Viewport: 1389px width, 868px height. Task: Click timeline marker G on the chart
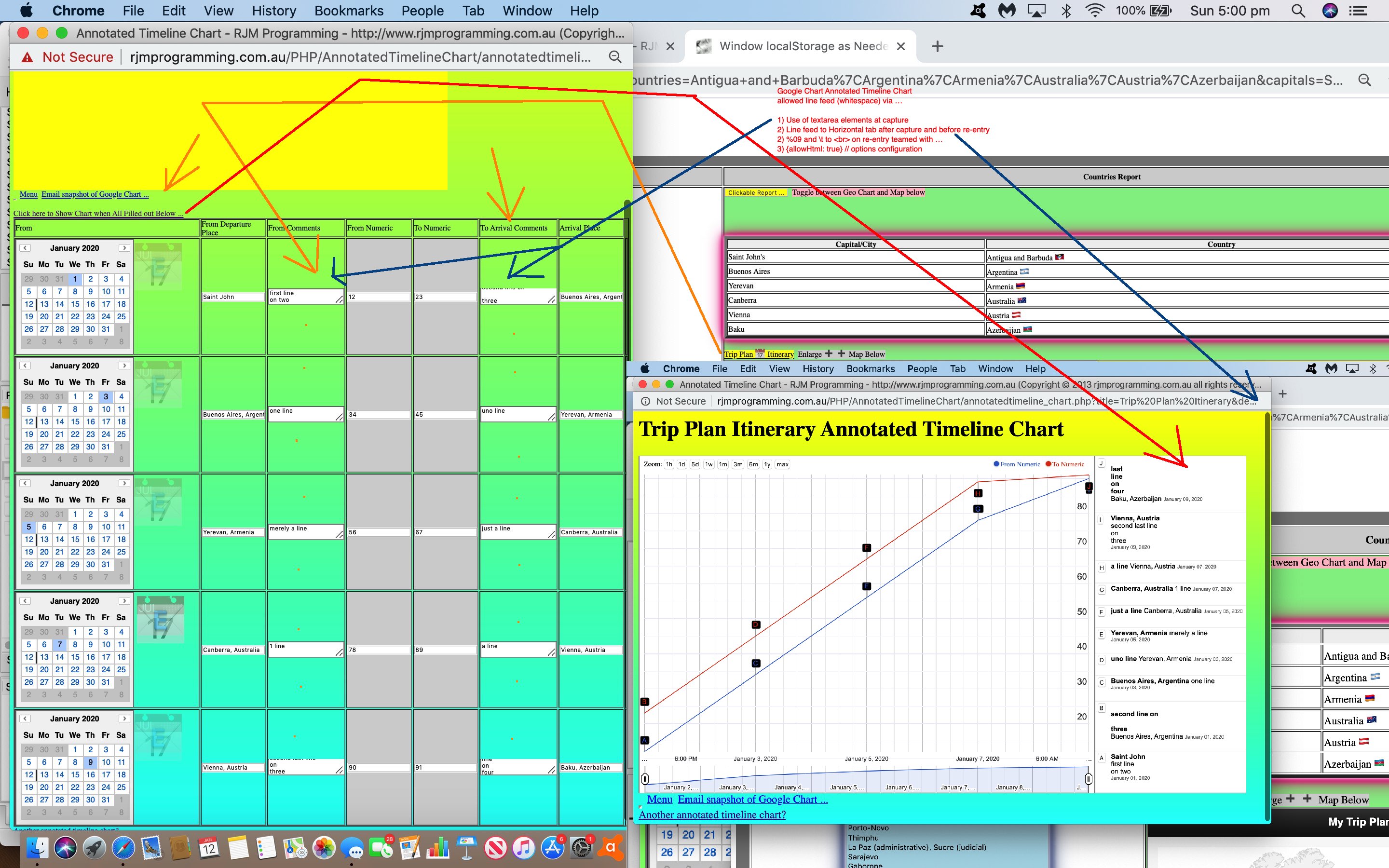point(978,509)
